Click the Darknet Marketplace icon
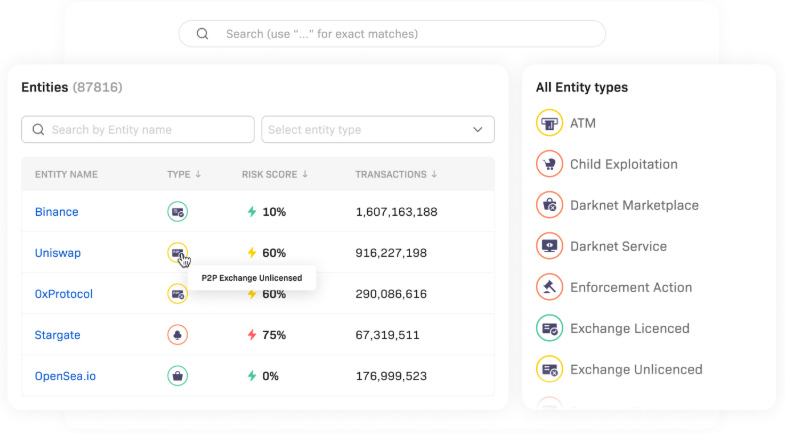The height and width of the screenshot is (434, 785). [x=549, y=205]
